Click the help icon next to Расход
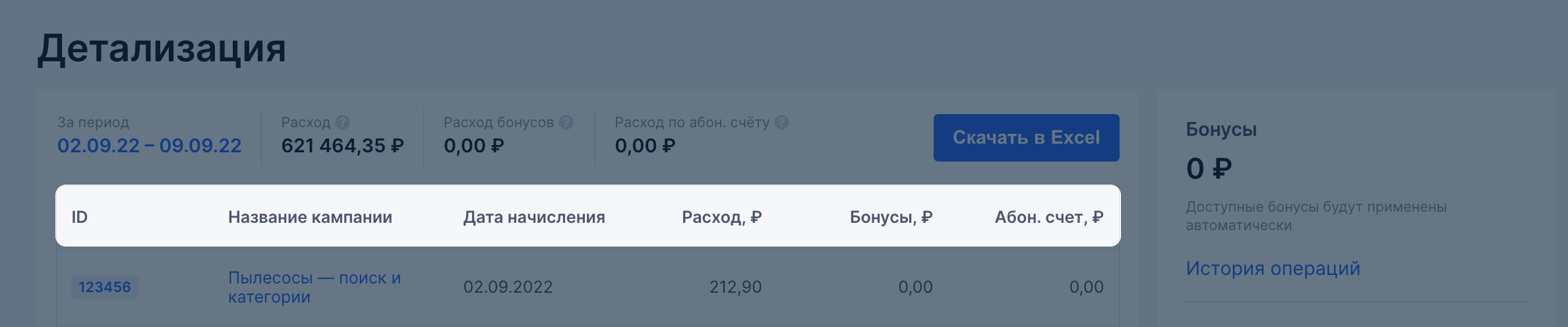The height and width of the screenshot is (327, 1568). [342, 123]
